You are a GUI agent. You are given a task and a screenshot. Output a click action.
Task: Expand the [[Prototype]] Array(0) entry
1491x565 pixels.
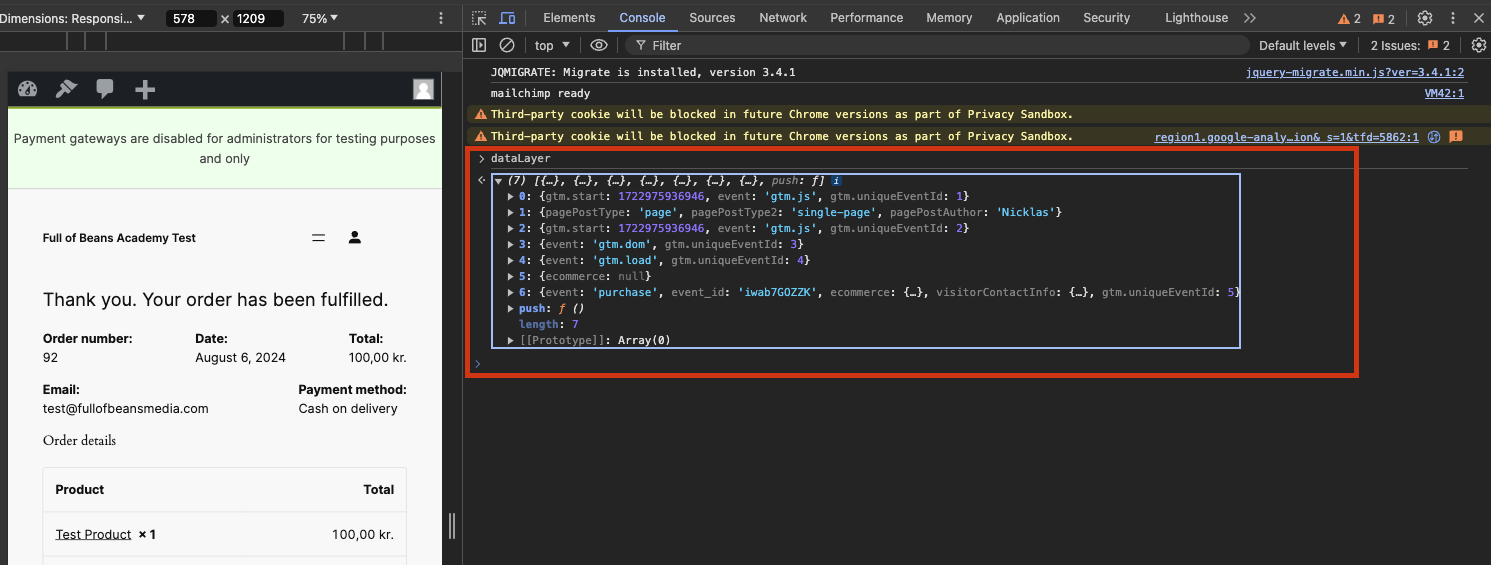click(512, 341)
